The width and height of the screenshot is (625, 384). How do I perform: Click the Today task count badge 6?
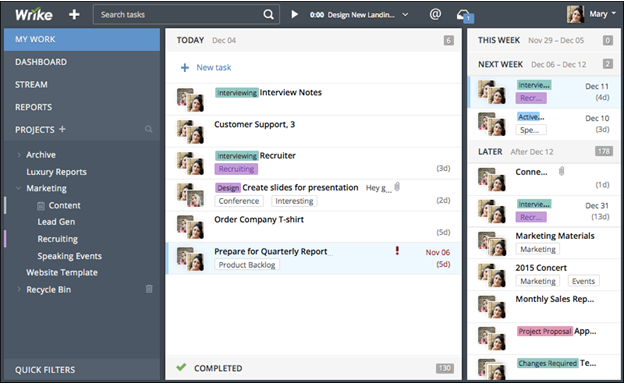pos(448,40)
